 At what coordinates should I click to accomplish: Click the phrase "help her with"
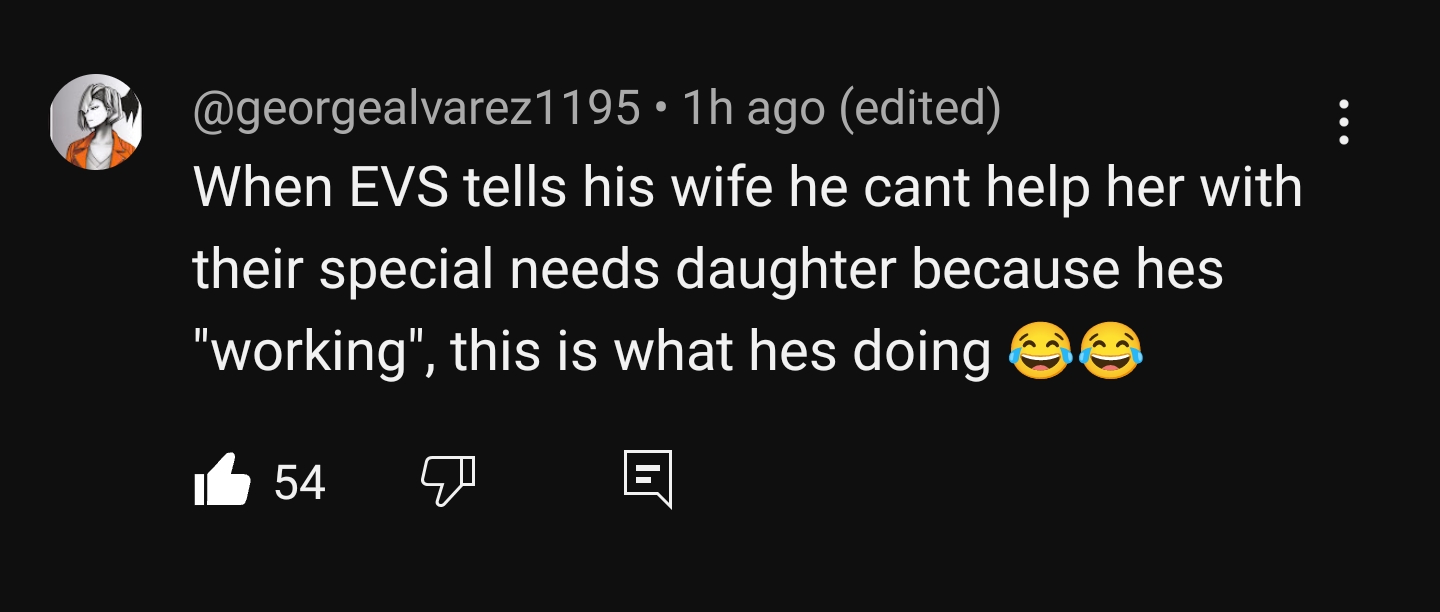1137,189
